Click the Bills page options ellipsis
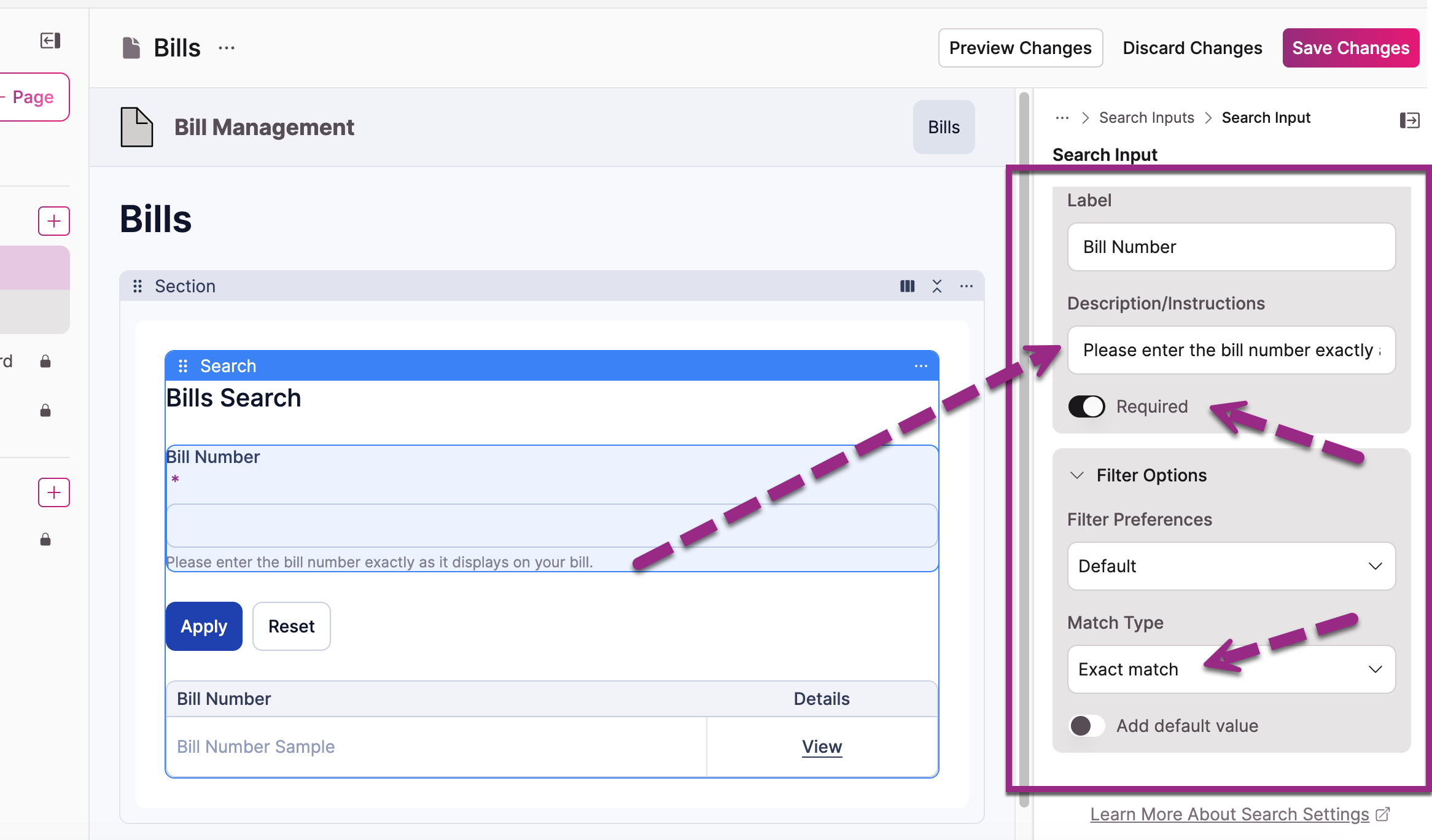The height and width of the screenshot is (840, 1432). pyautogui.click(x=227, y=48)
